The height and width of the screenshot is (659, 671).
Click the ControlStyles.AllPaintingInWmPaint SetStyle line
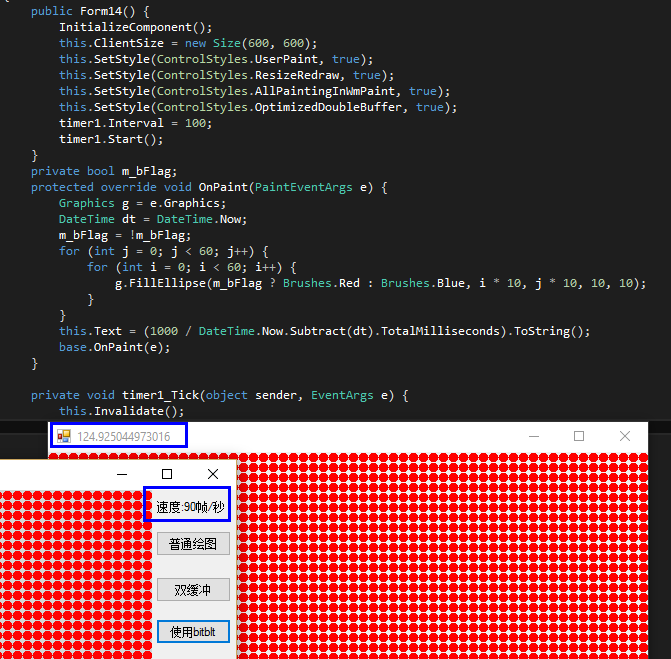pos(254,91)
